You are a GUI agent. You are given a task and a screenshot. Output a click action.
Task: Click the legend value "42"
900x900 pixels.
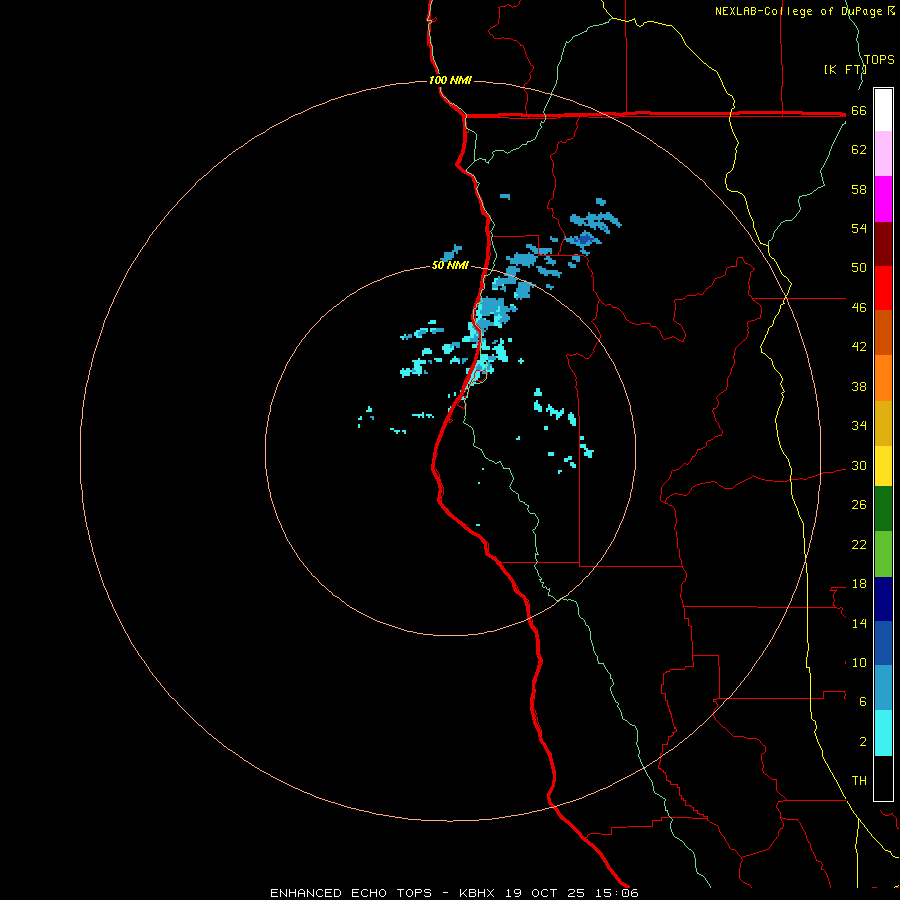[x=859, y=347]
